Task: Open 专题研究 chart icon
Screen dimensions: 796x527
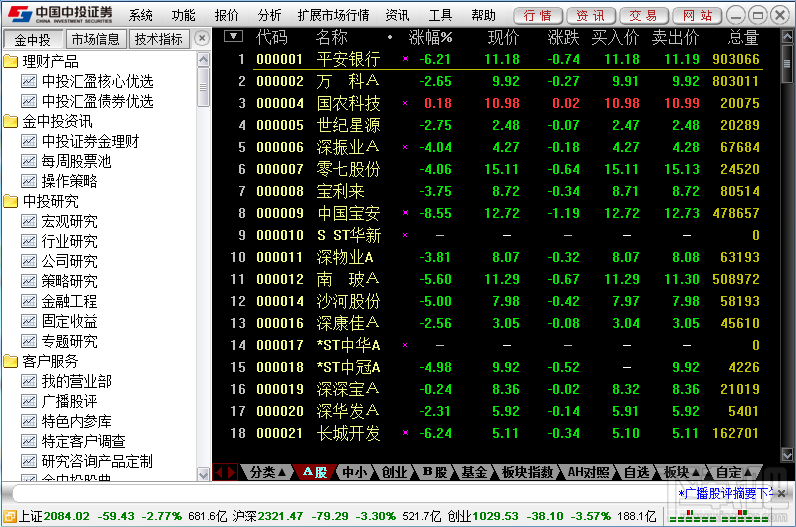Action: pos(29,341)
